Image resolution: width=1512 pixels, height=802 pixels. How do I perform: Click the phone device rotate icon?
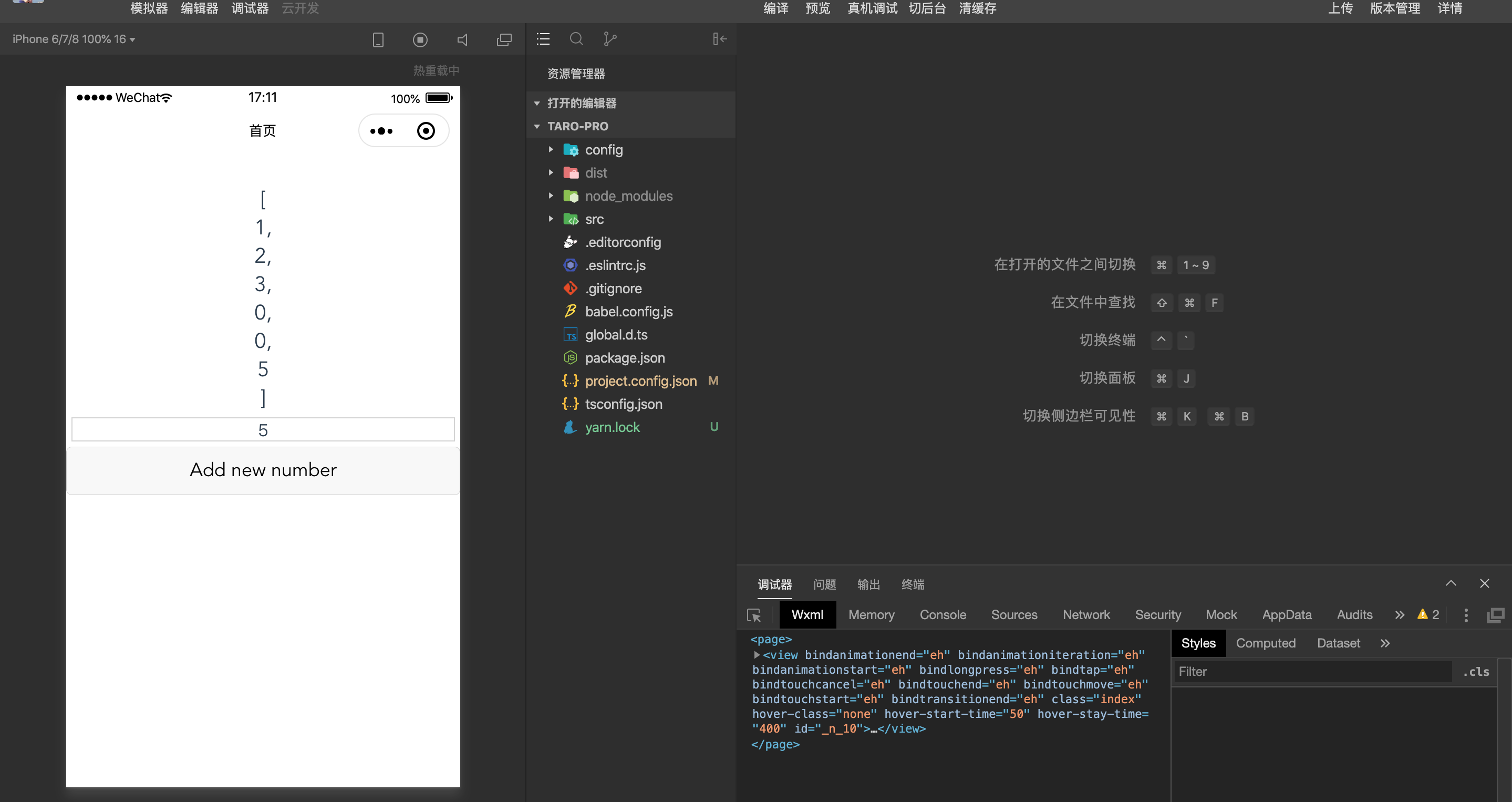pos(378,39)
